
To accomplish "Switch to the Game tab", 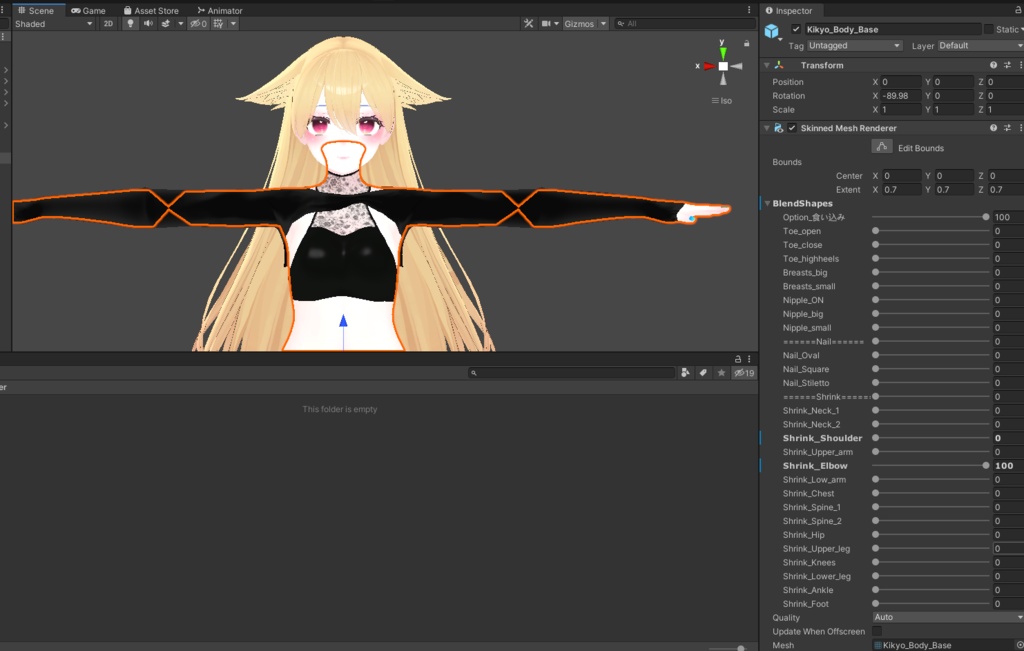I will point(90,9).
